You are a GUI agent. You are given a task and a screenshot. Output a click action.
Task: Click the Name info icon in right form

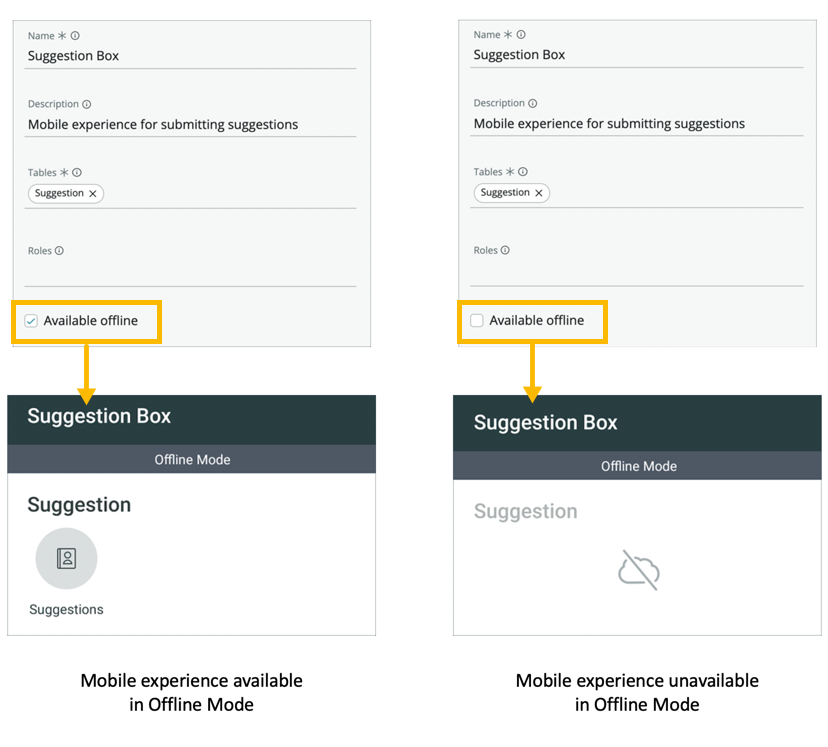click(521, 35)
